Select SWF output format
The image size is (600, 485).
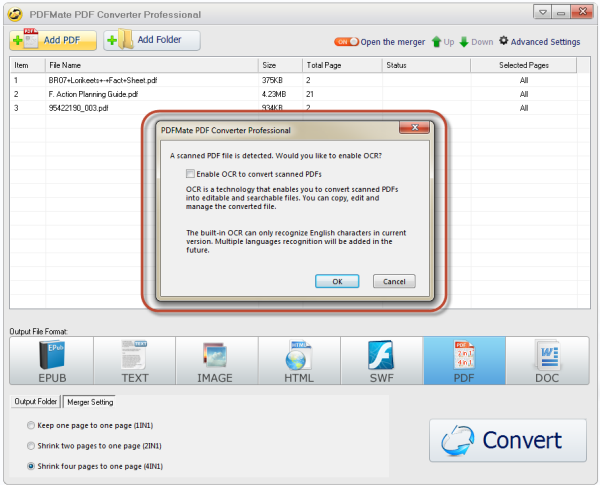point(382,361)
